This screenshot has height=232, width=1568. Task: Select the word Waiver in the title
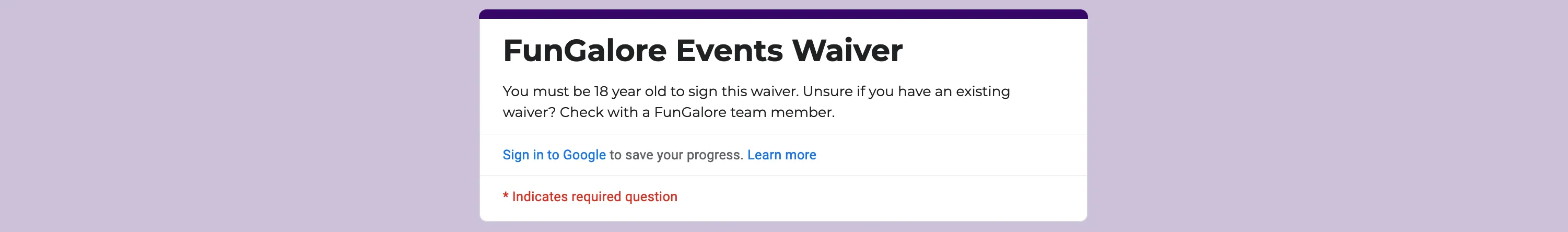[x=847, y=51]
